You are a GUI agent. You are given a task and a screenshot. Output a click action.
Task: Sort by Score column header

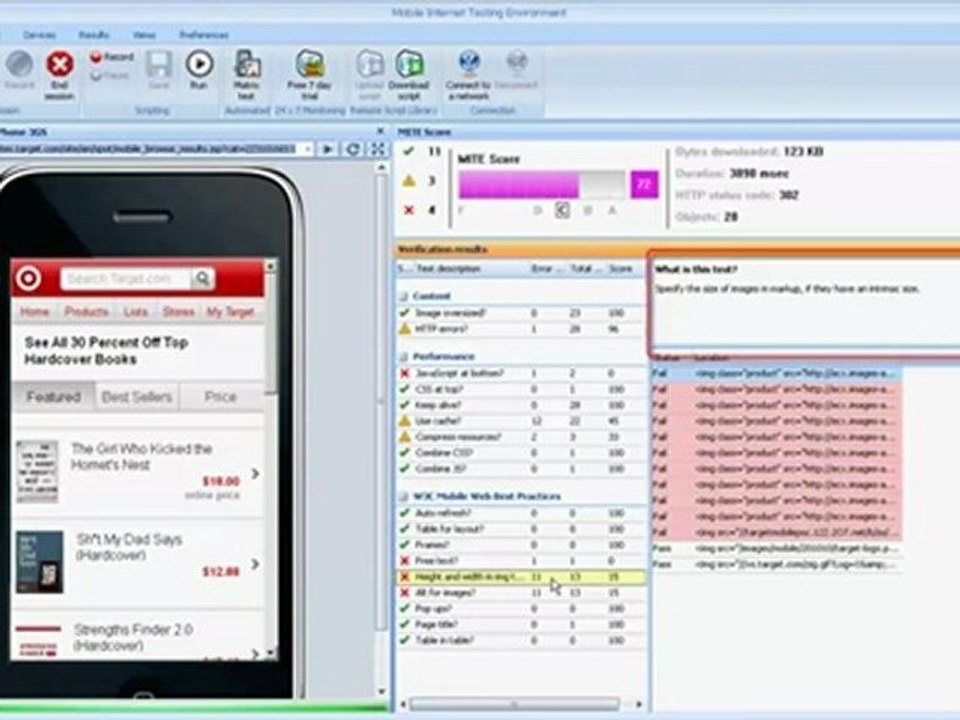[622, 269]
